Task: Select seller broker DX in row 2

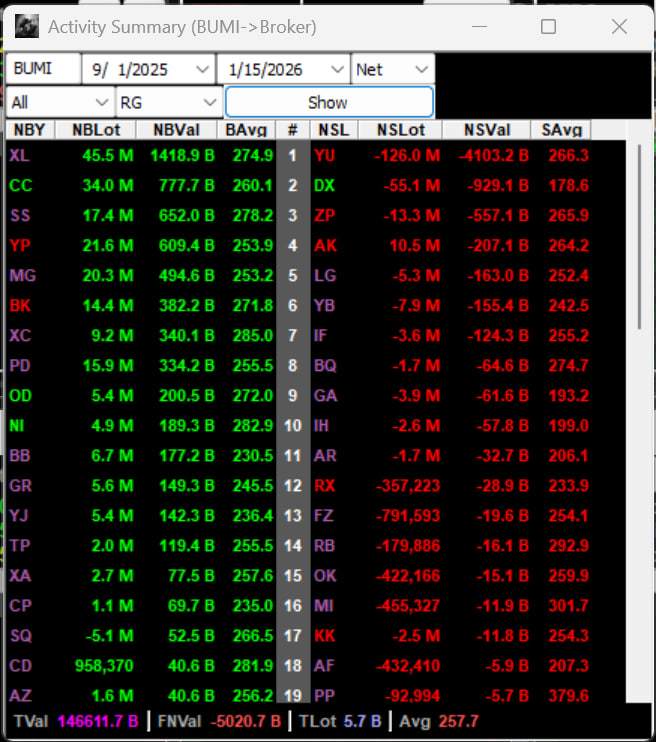Action: (x=325, y=185)
